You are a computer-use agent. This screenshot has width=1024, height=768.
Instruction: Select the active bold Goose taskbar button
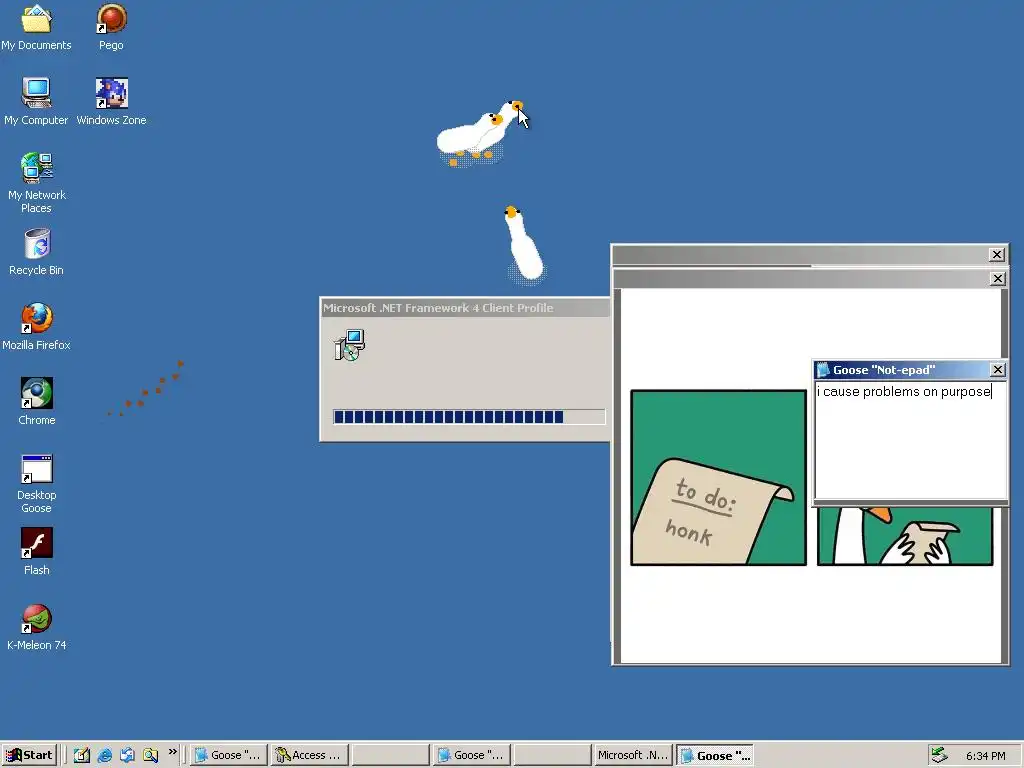(x=715, y=755)
